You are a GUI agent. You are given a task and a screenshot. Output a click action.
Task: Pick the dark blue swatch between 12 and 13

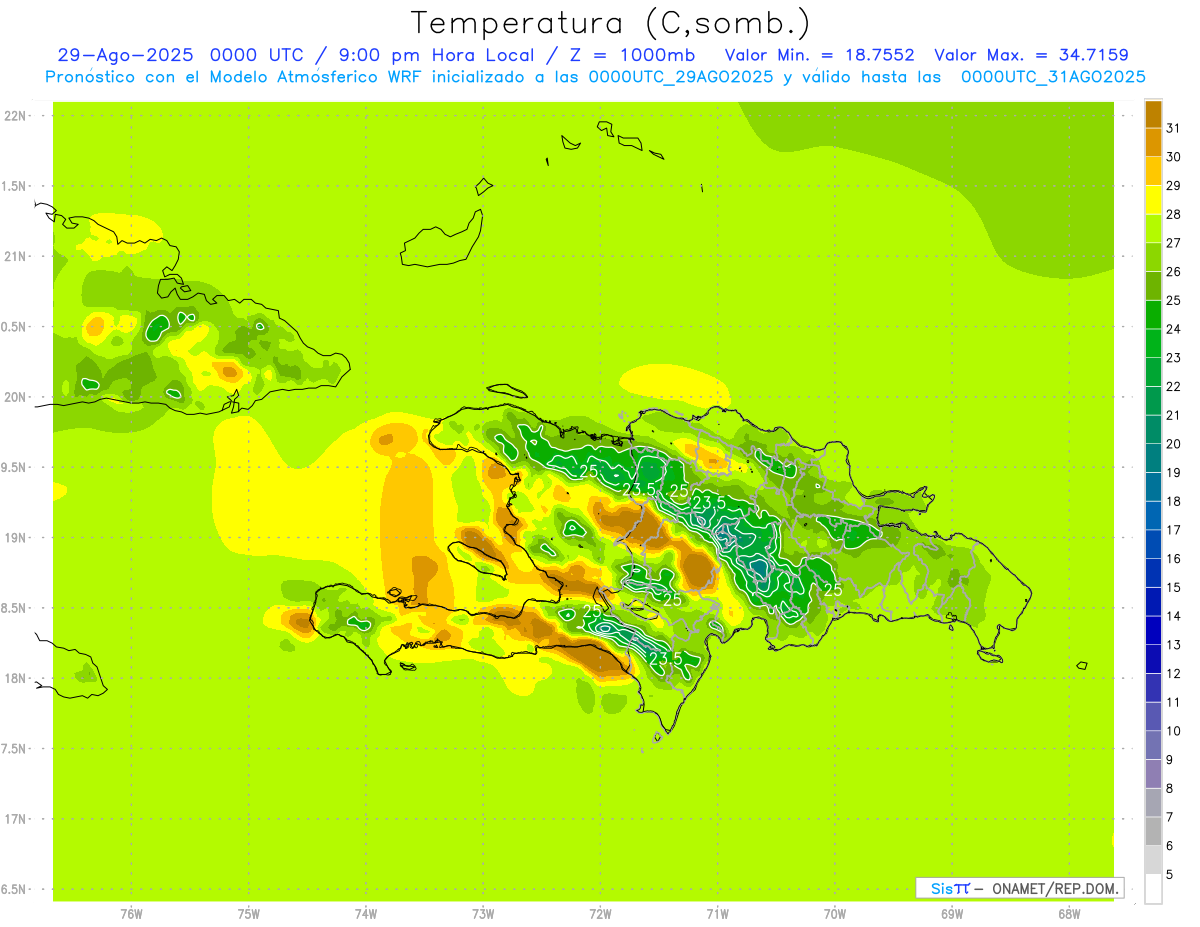(x=1153, y=659)
